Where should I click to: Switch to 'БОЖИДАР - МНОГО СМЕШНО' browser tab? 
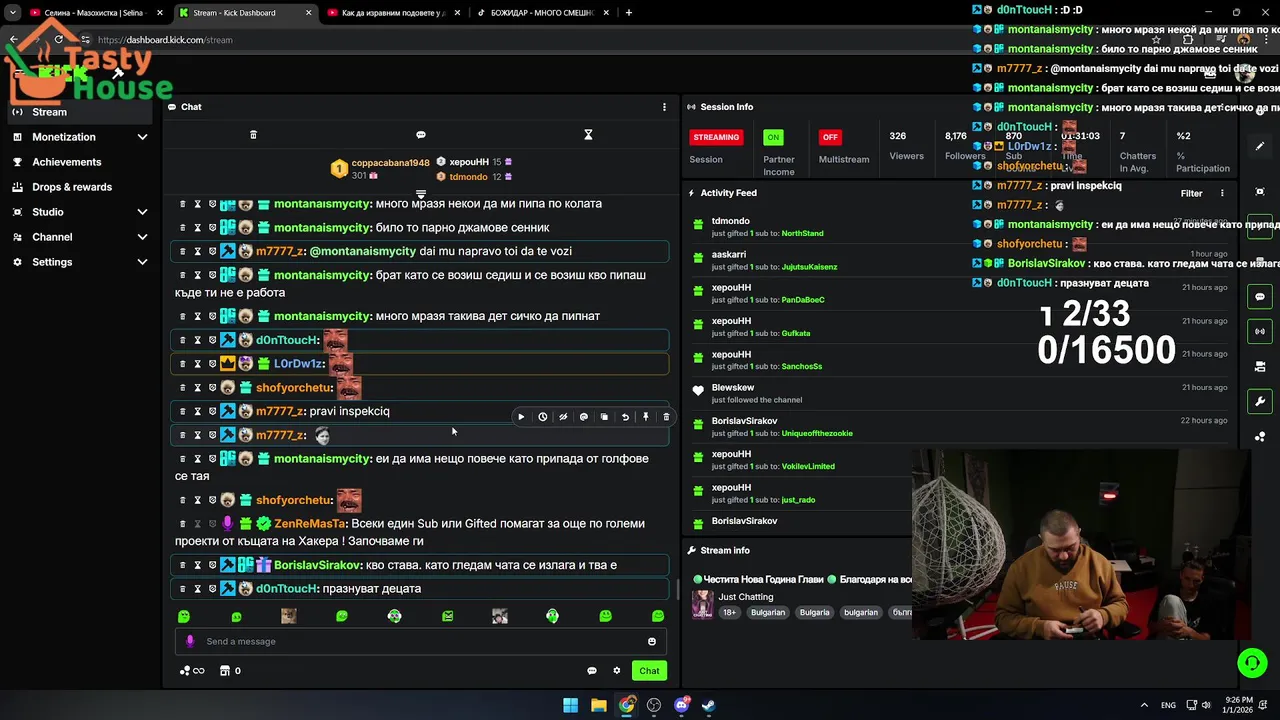coord(541,13)
